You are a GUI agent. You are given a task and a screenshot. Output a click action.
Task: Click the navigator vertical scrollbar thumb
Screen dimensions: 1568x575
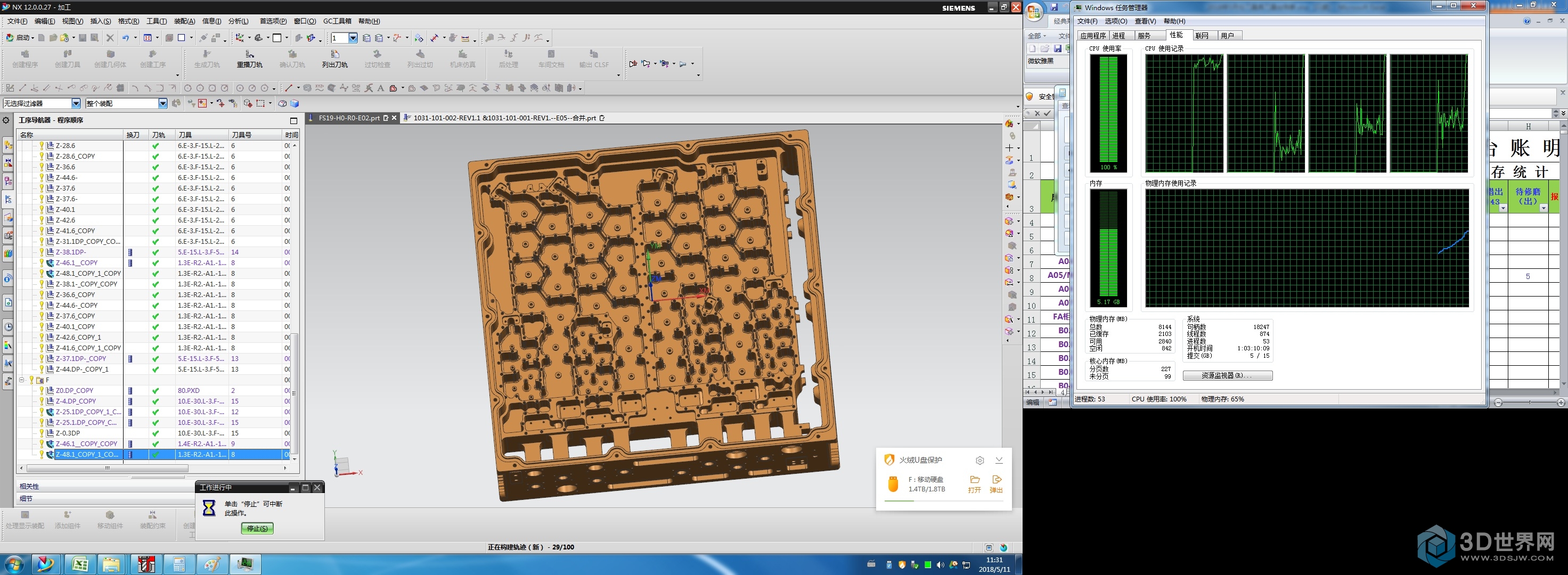294,393
